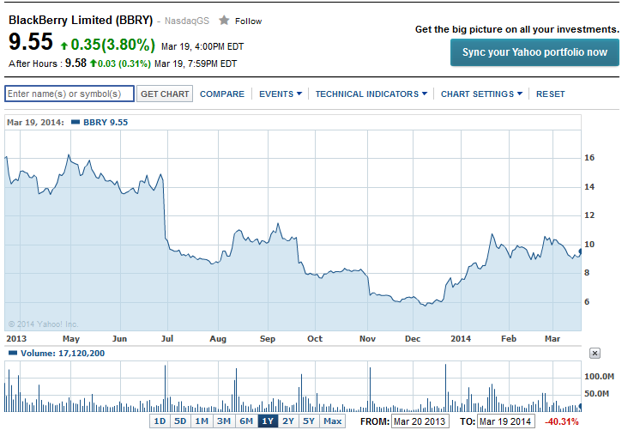Edit the TO date field
This screenshot has height=430, width=640.
click(x=506, y=421)
